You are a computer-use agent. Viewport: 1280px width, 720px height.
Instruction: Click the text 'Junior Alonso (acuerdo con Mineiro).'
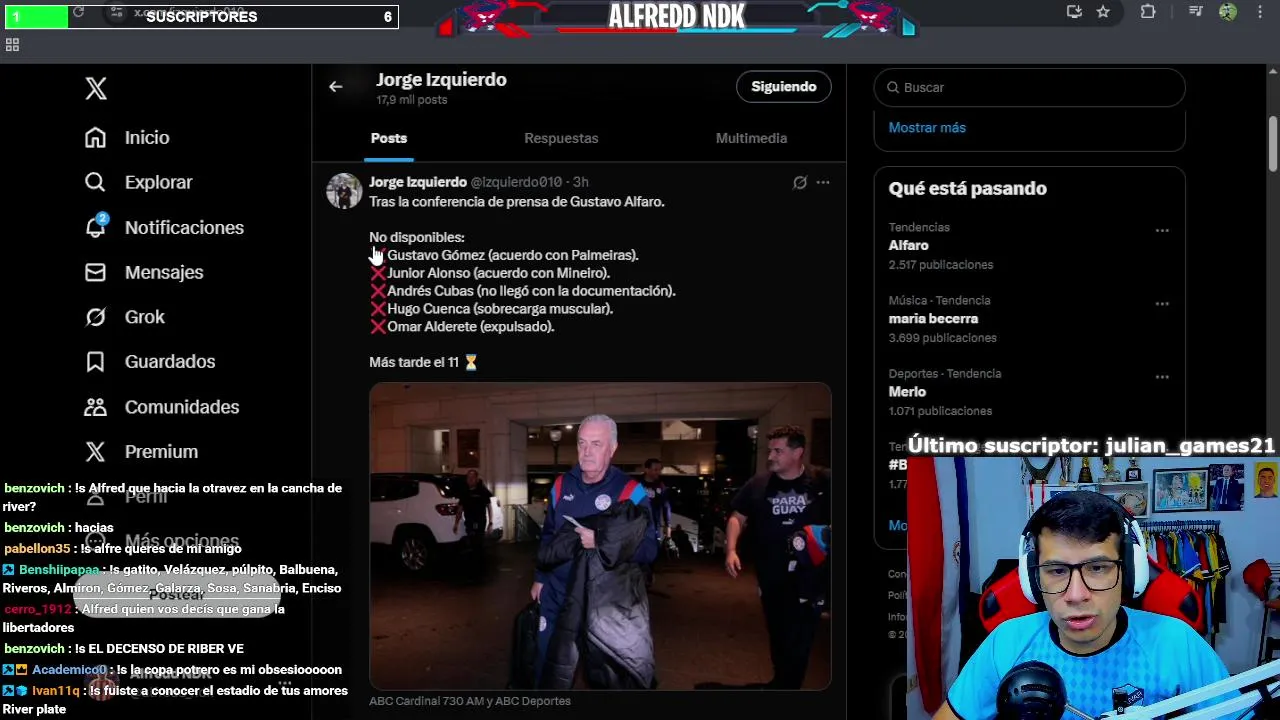tap(498, 273)
